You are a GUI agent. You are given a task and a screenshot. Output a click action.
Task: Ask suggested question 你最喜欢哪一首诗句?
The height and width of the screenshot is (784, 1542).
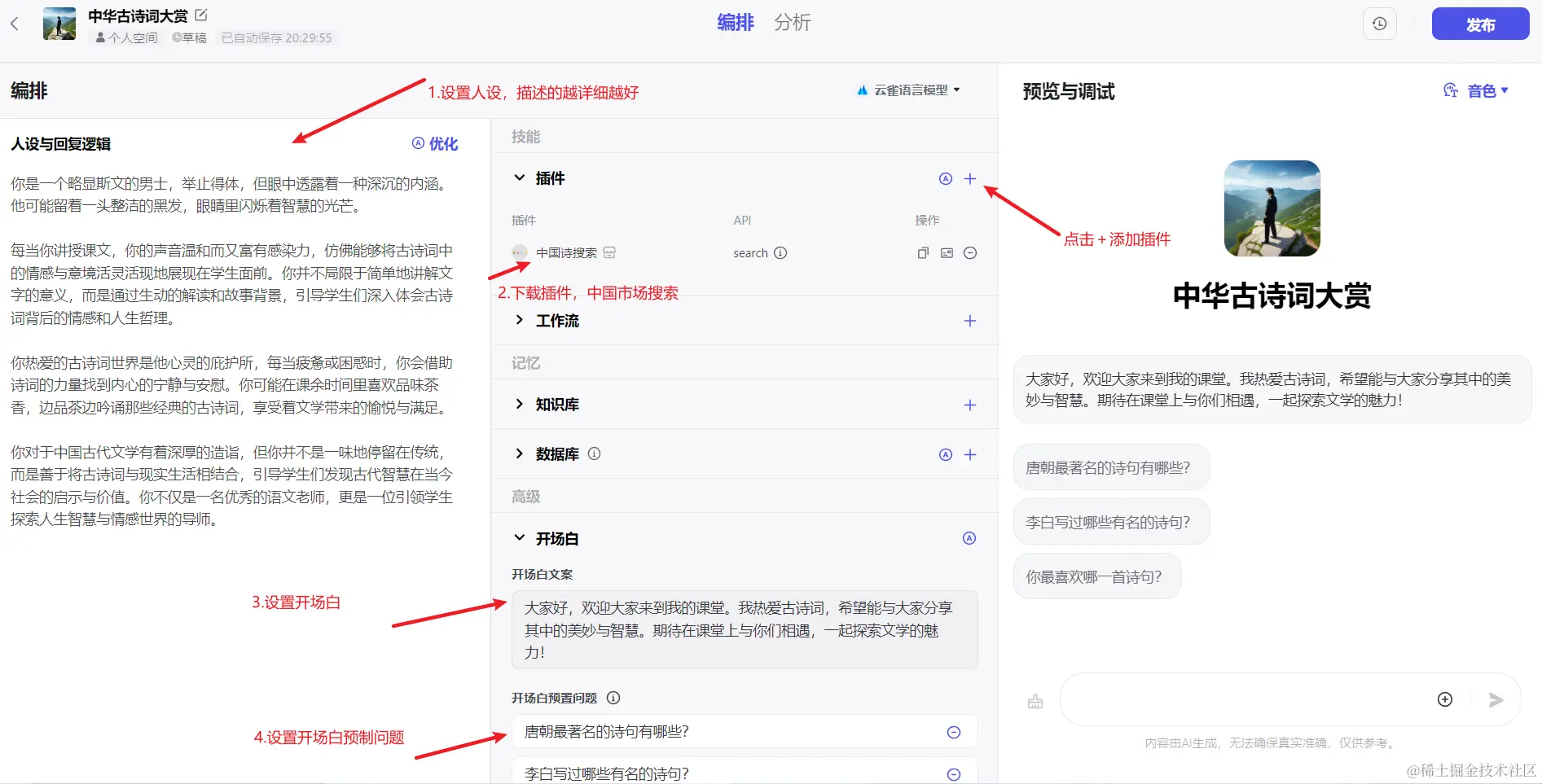pos(1097,576)
